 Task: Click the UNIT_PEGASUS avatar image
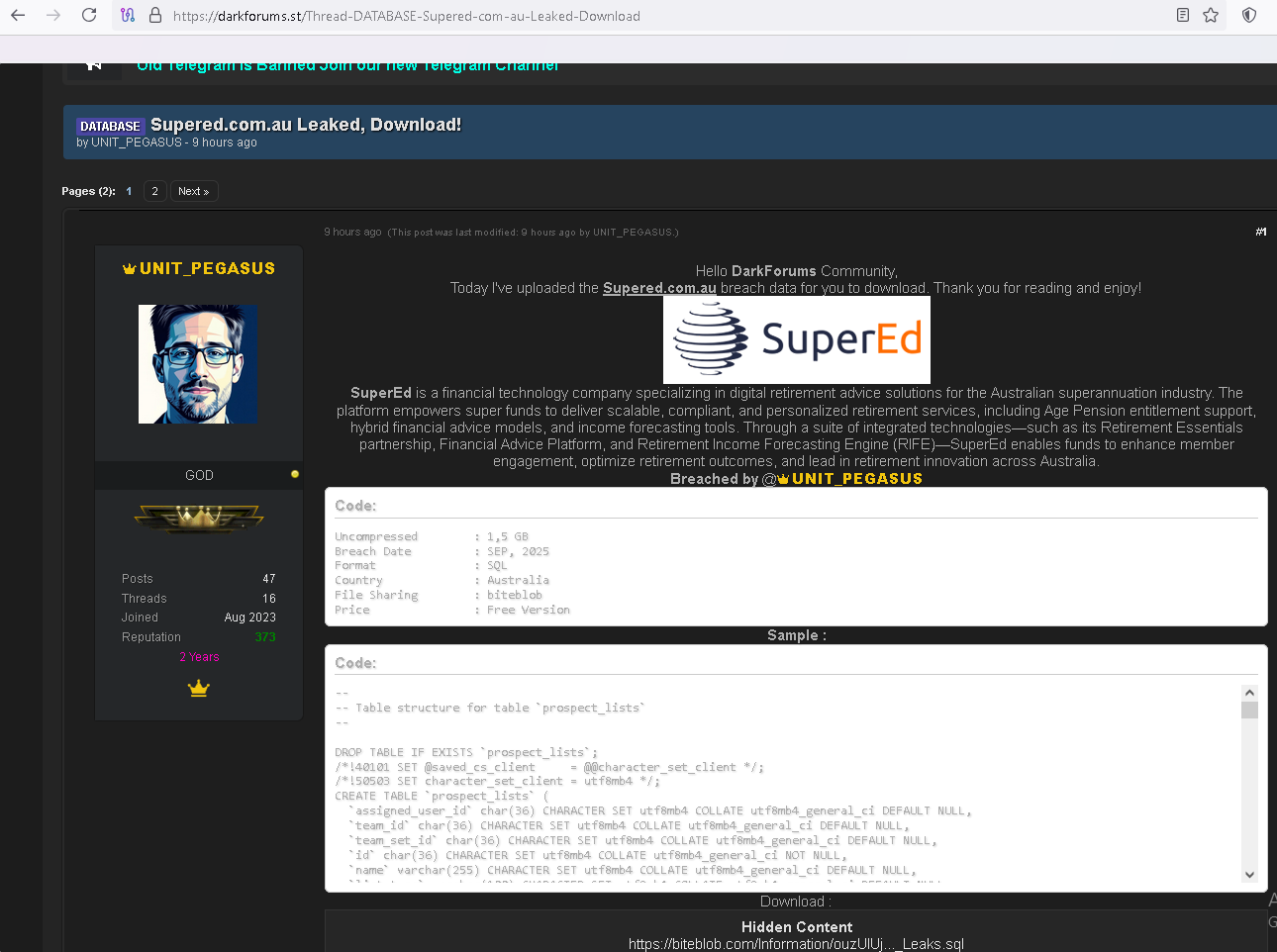pyautogui.click(x=198, y=364)
